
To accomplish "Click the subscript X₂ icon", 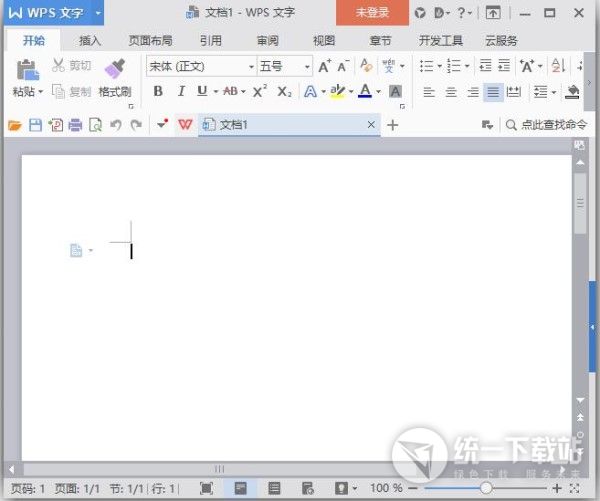I will (x=284, y=91).
